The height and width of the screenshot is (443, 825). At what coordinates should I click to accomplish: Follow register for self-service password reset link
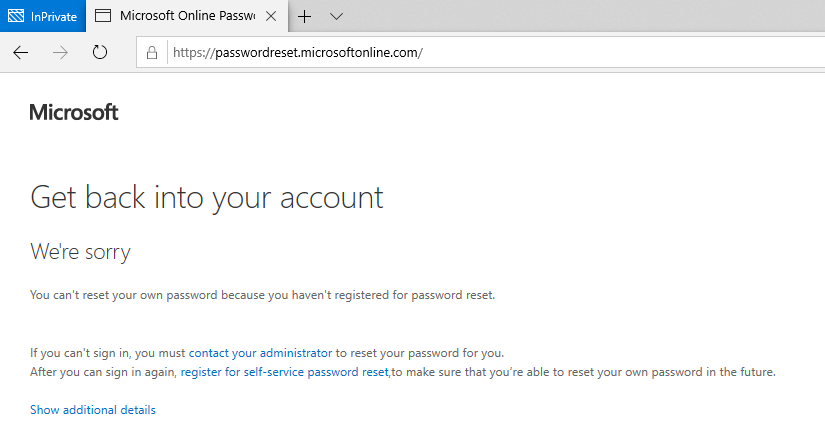click(285, 372)
